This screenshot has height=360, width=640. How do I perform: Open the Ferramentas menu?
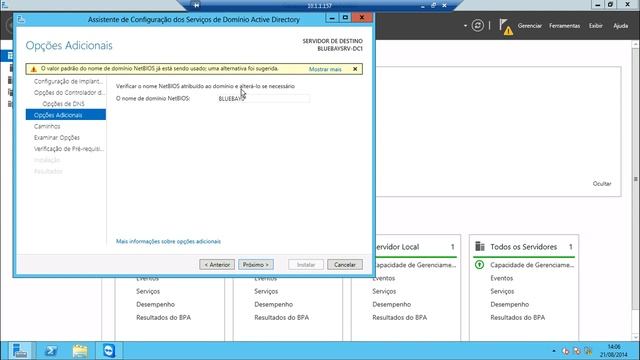[x=564, y=26]
